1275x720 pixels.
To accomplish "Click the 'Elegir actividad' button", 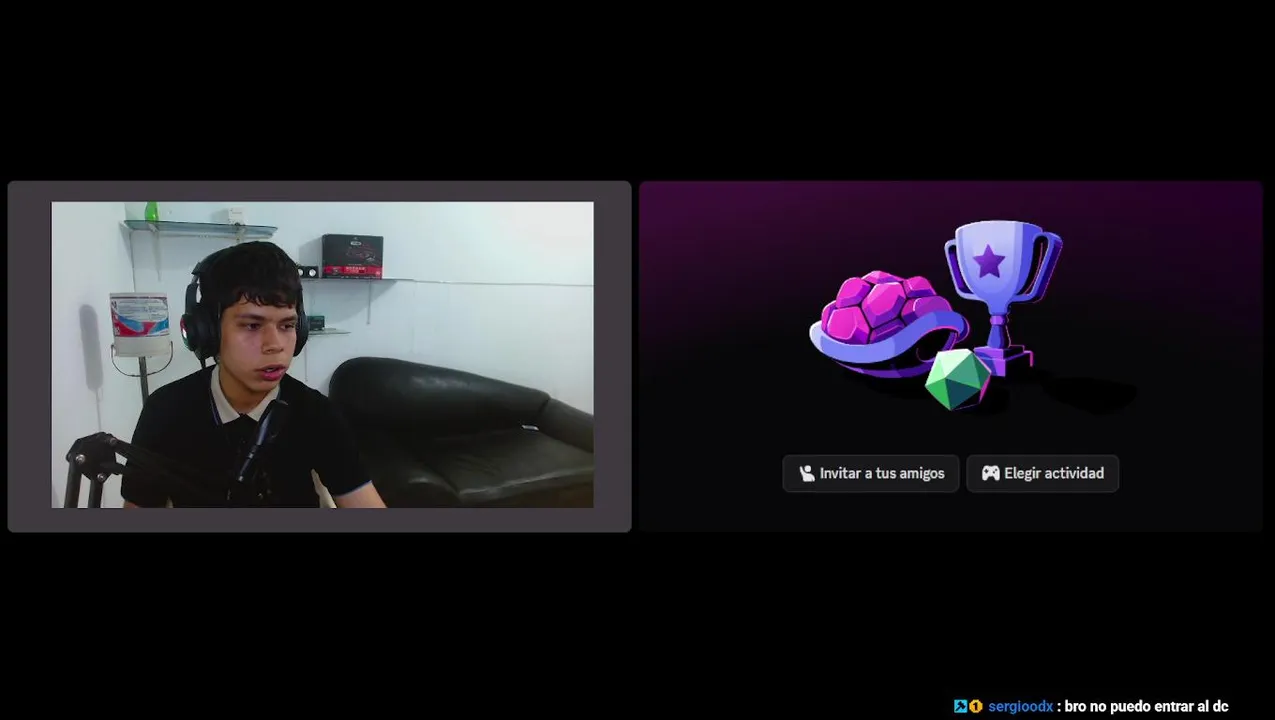I will tap(1042, 473).
